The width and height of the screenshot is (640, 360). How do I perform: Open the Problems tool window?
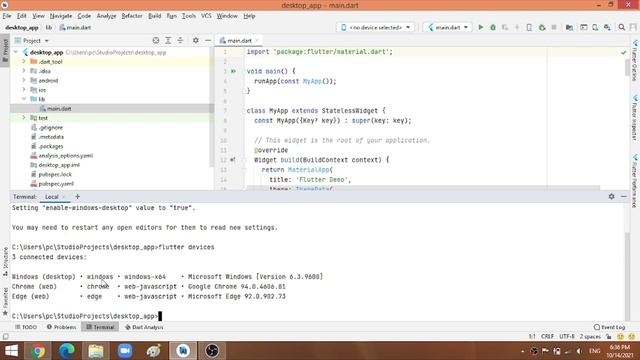point(61,327)
